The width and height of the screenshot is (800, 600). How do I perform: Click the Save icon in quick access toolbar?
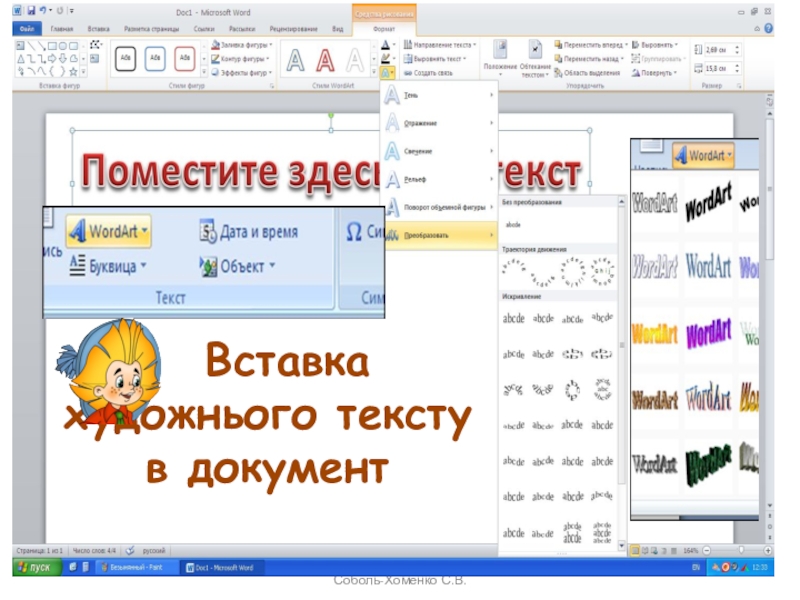pyautogui.click(x=31, y=10)
